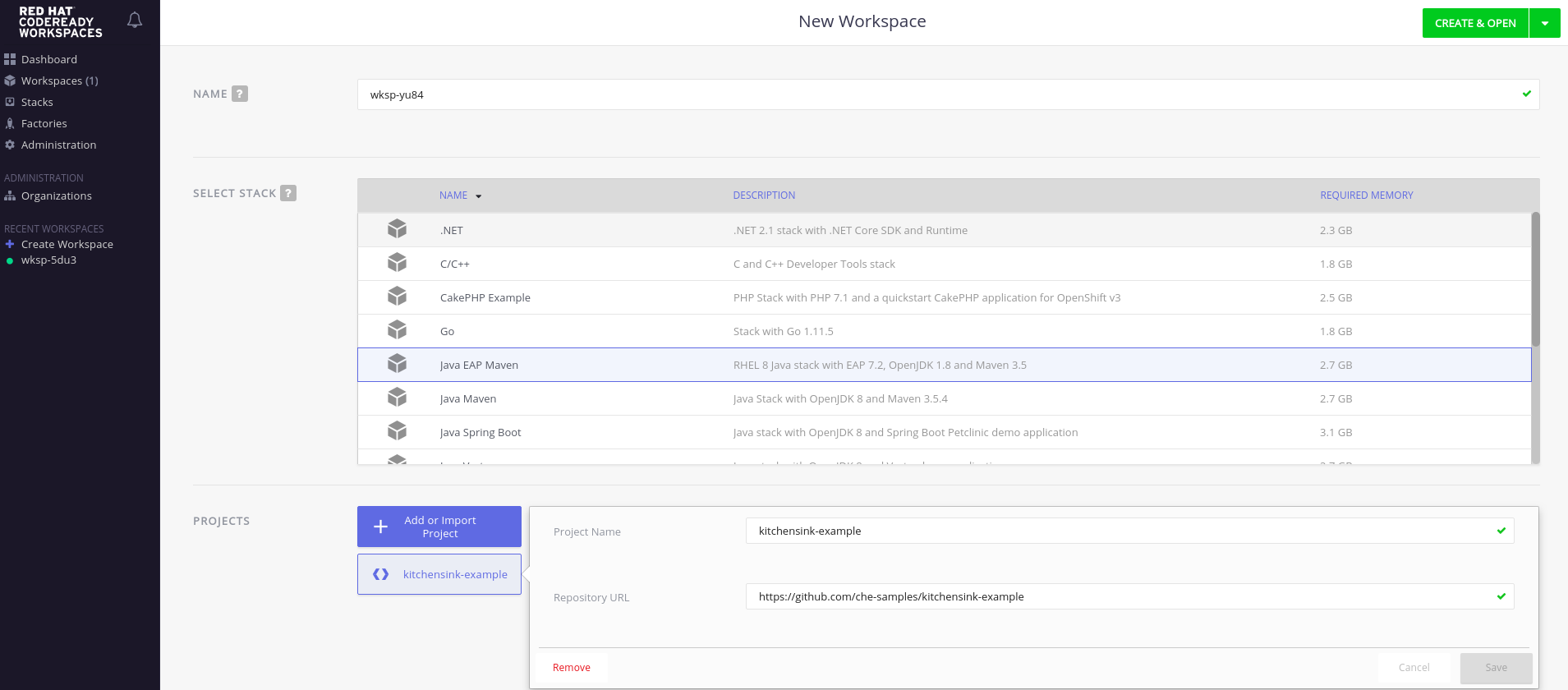Screen dimensions: 1568x690
Task: Click the Factories icon in sidebar
Action: (10, 123)
